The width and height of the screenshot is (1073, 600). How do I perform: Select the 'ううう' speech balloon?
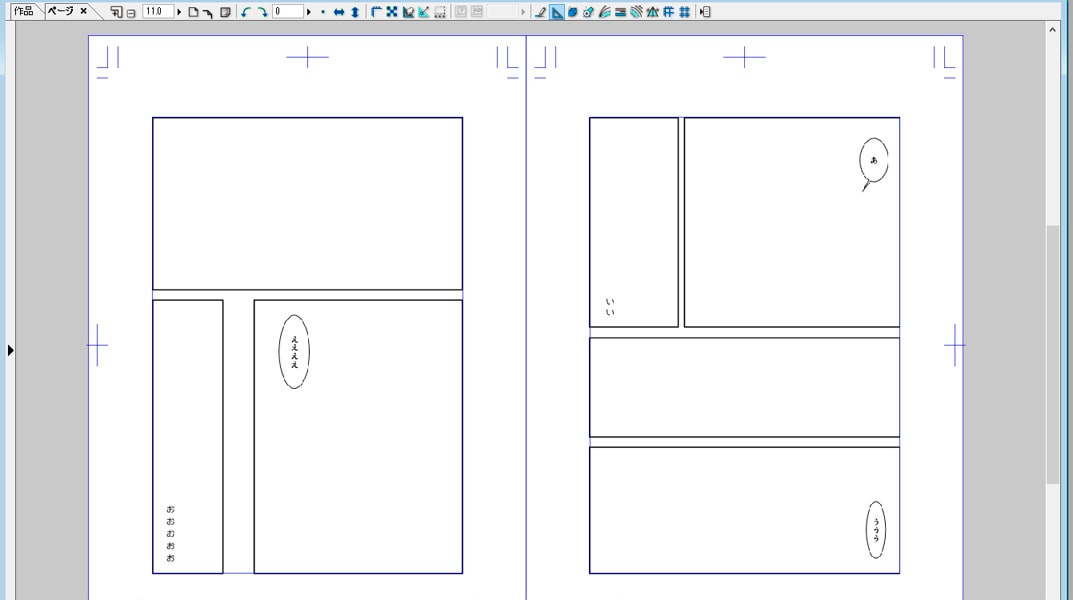coord(876,530)
